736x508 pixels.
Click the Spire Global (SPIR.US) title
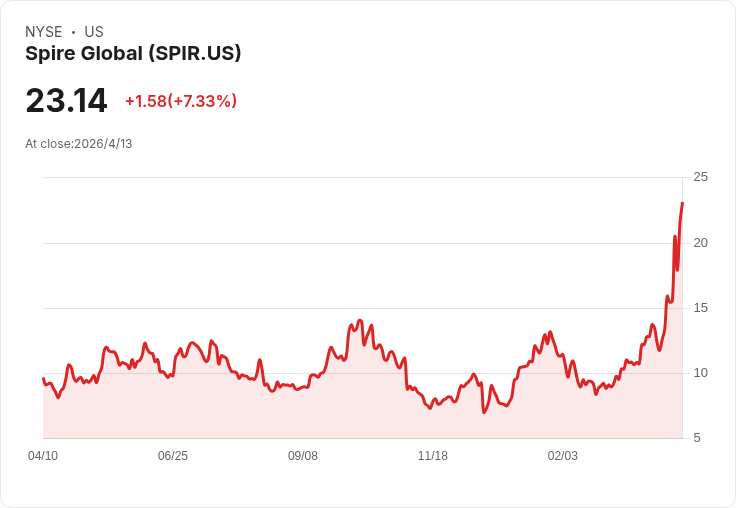pos(133,54)
